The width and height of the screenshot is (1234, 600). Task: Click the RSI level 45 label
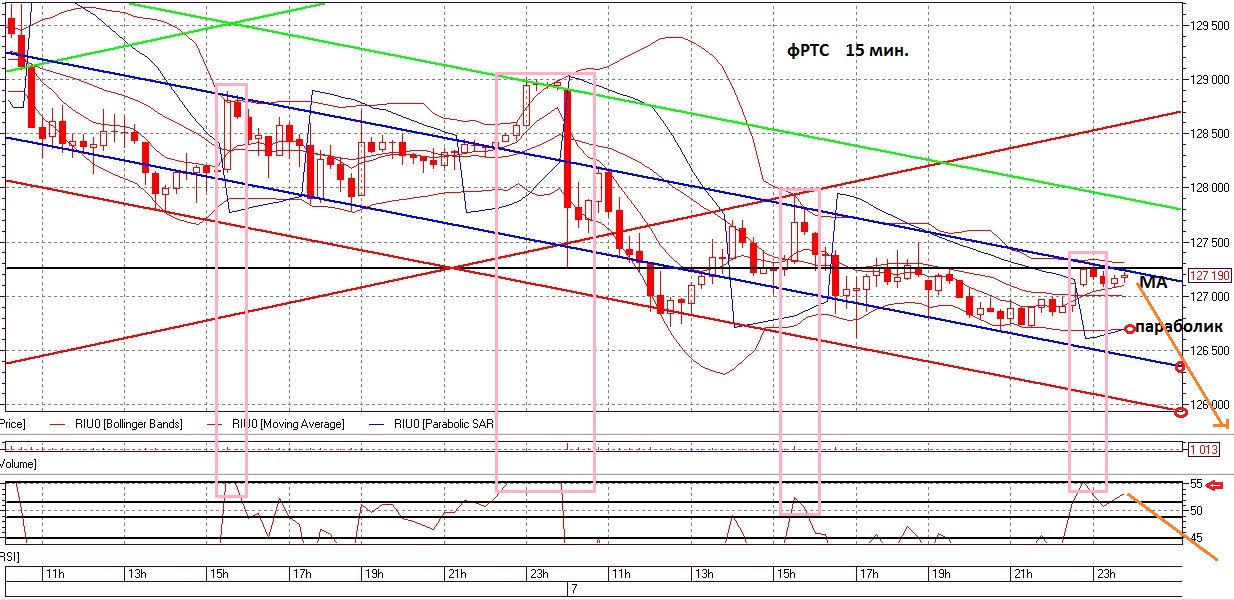(x=1196, y=538)
